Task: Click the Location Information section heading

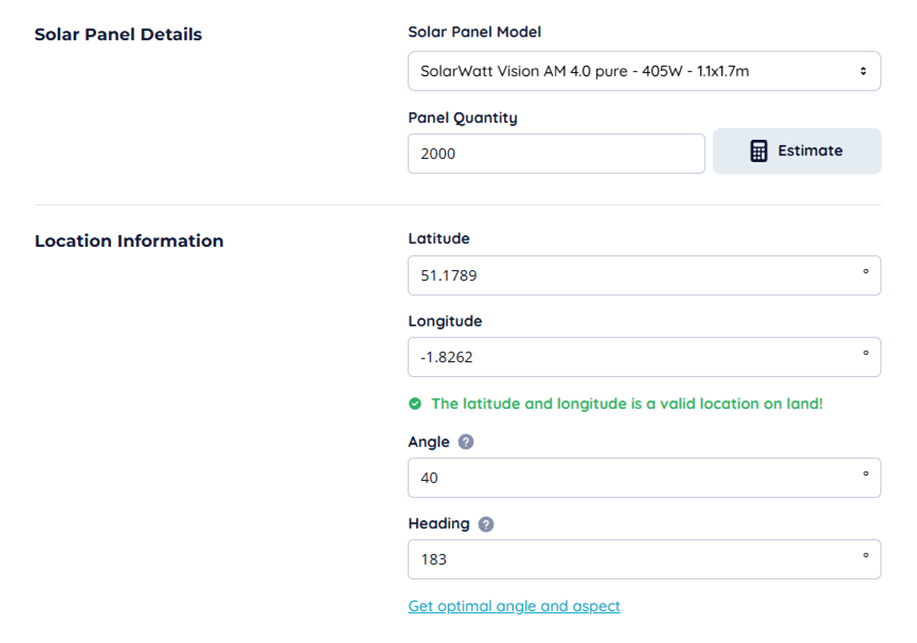Action: [129, 241]
